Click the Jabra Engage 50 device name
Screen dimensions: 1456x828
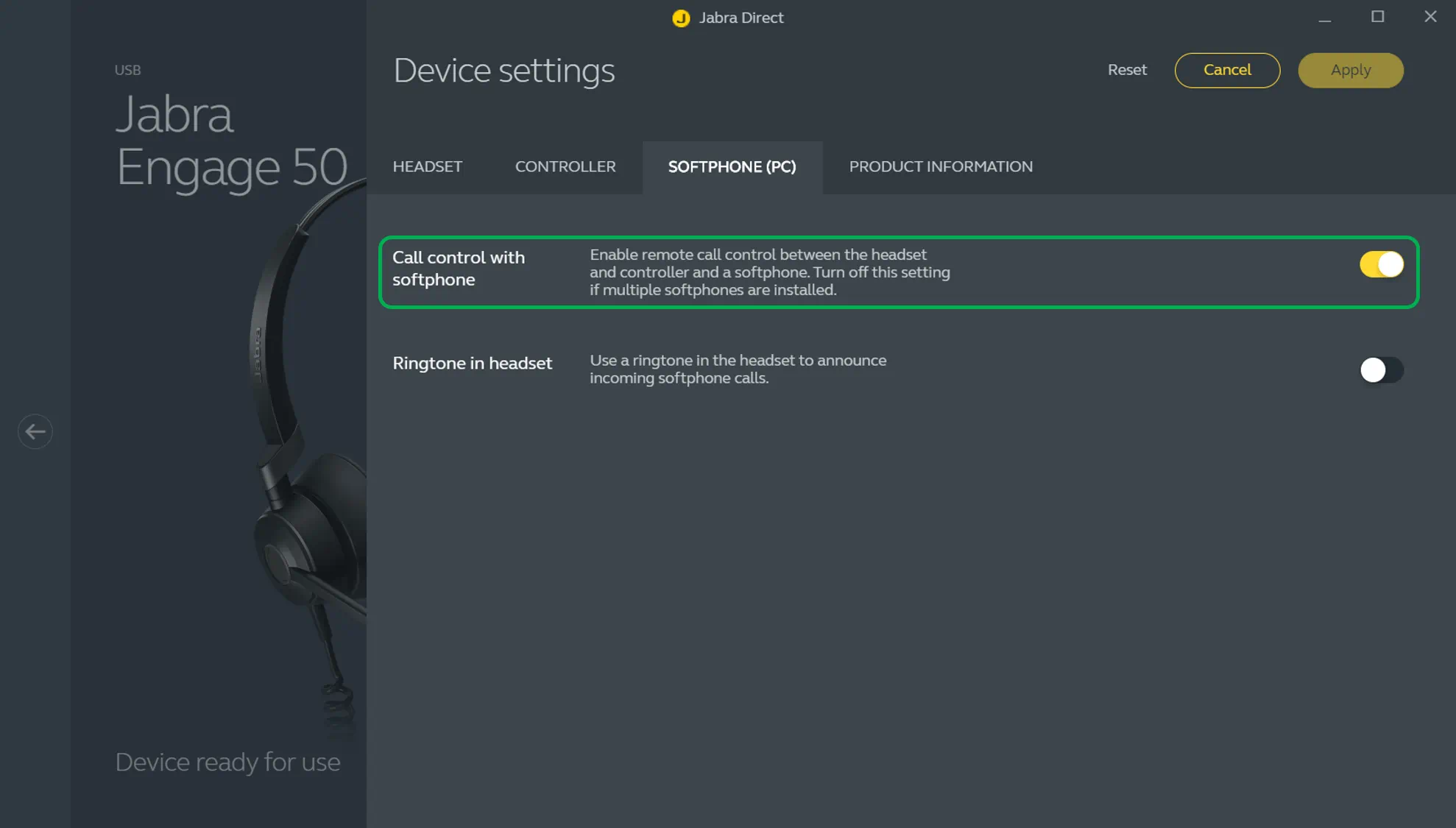(x=230, y=140)
